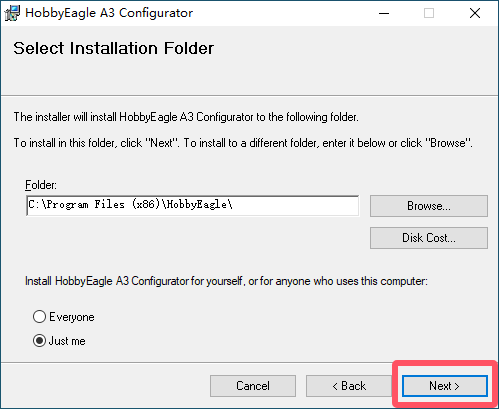This screenshot has width=499, height=409.
Task: Open the Browse... folder picker
Action: 429,206
